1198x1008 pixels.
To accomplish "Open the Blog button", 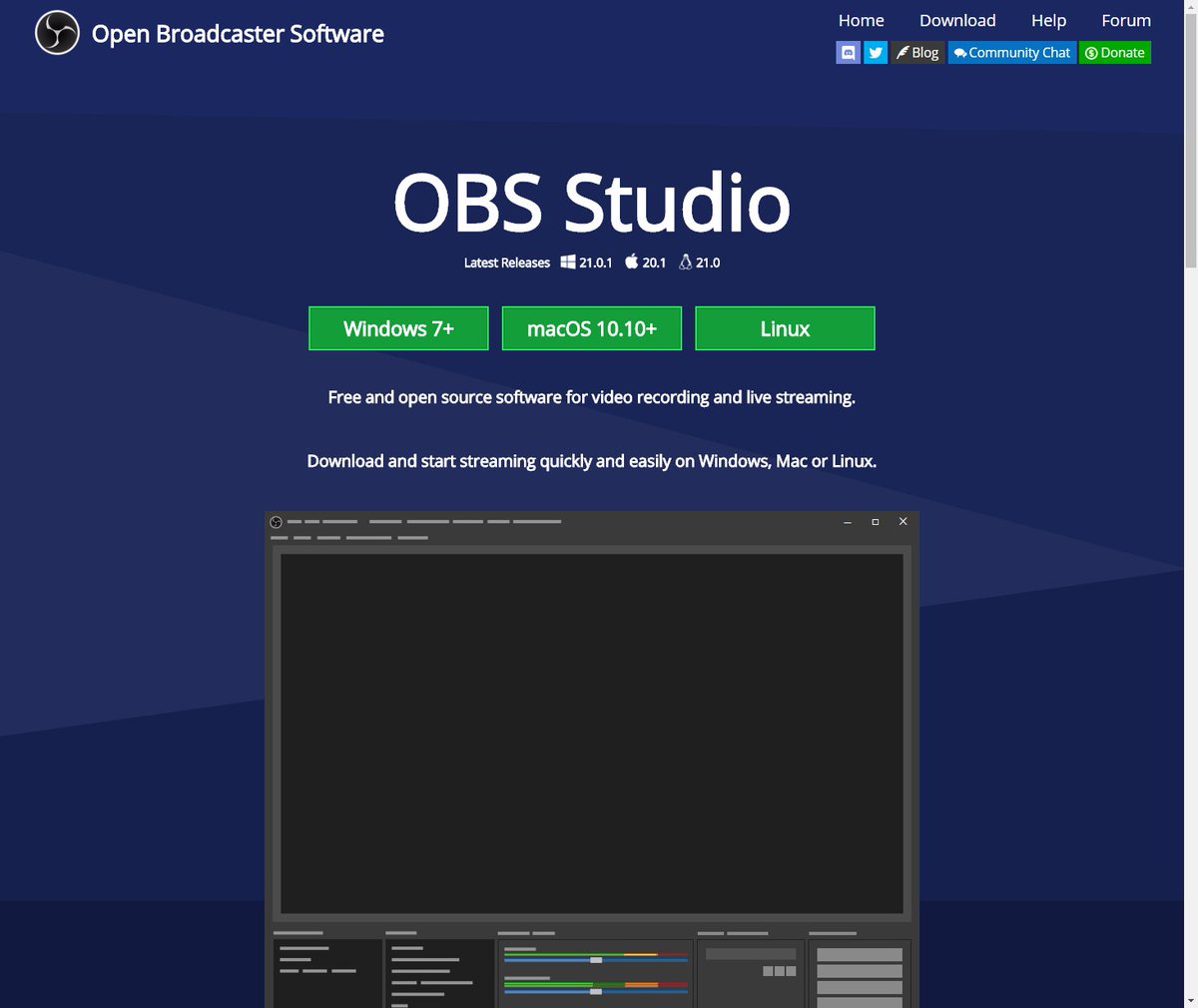I will point(917,53).
